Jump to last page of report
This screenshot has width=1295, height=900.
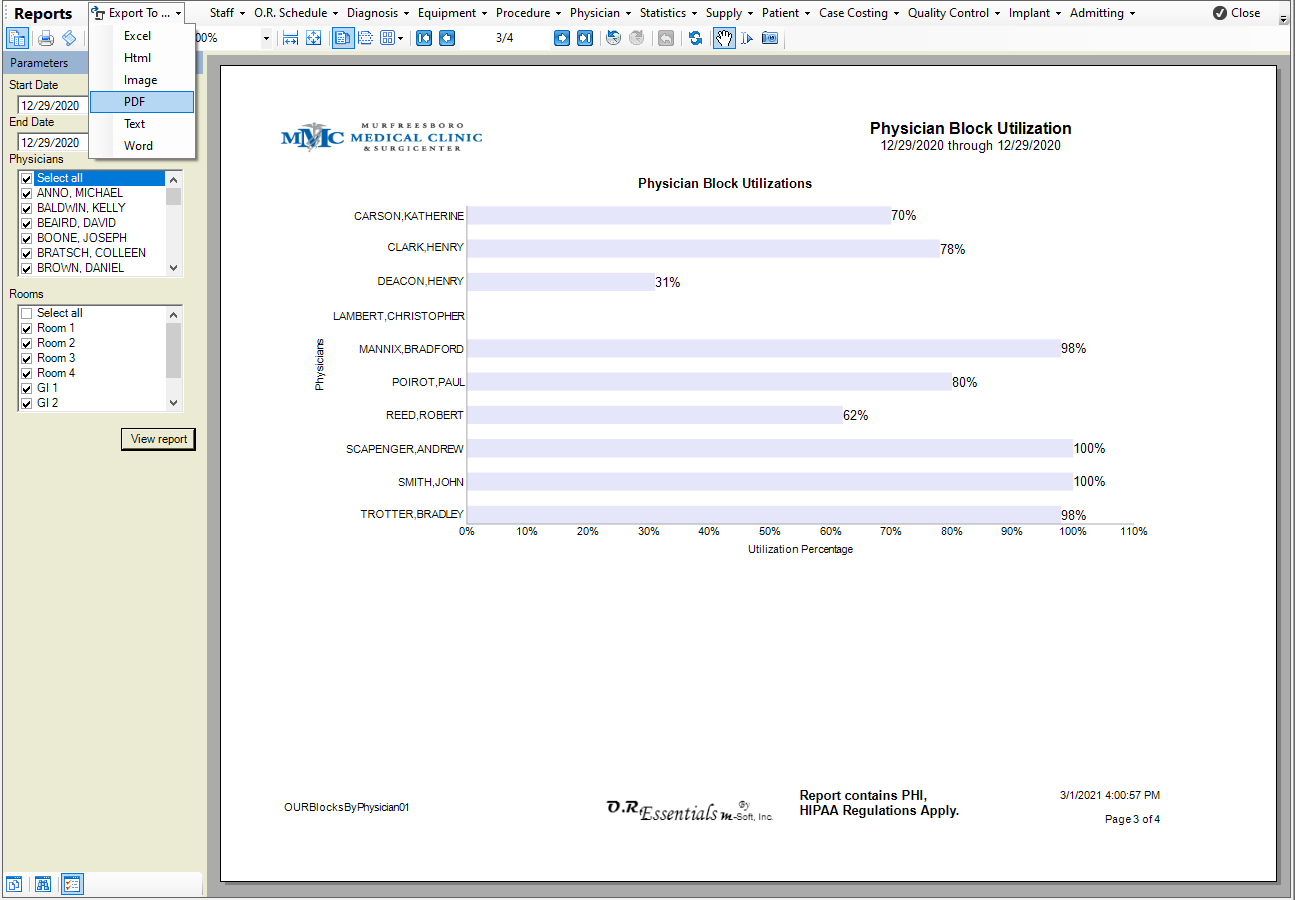585,38
